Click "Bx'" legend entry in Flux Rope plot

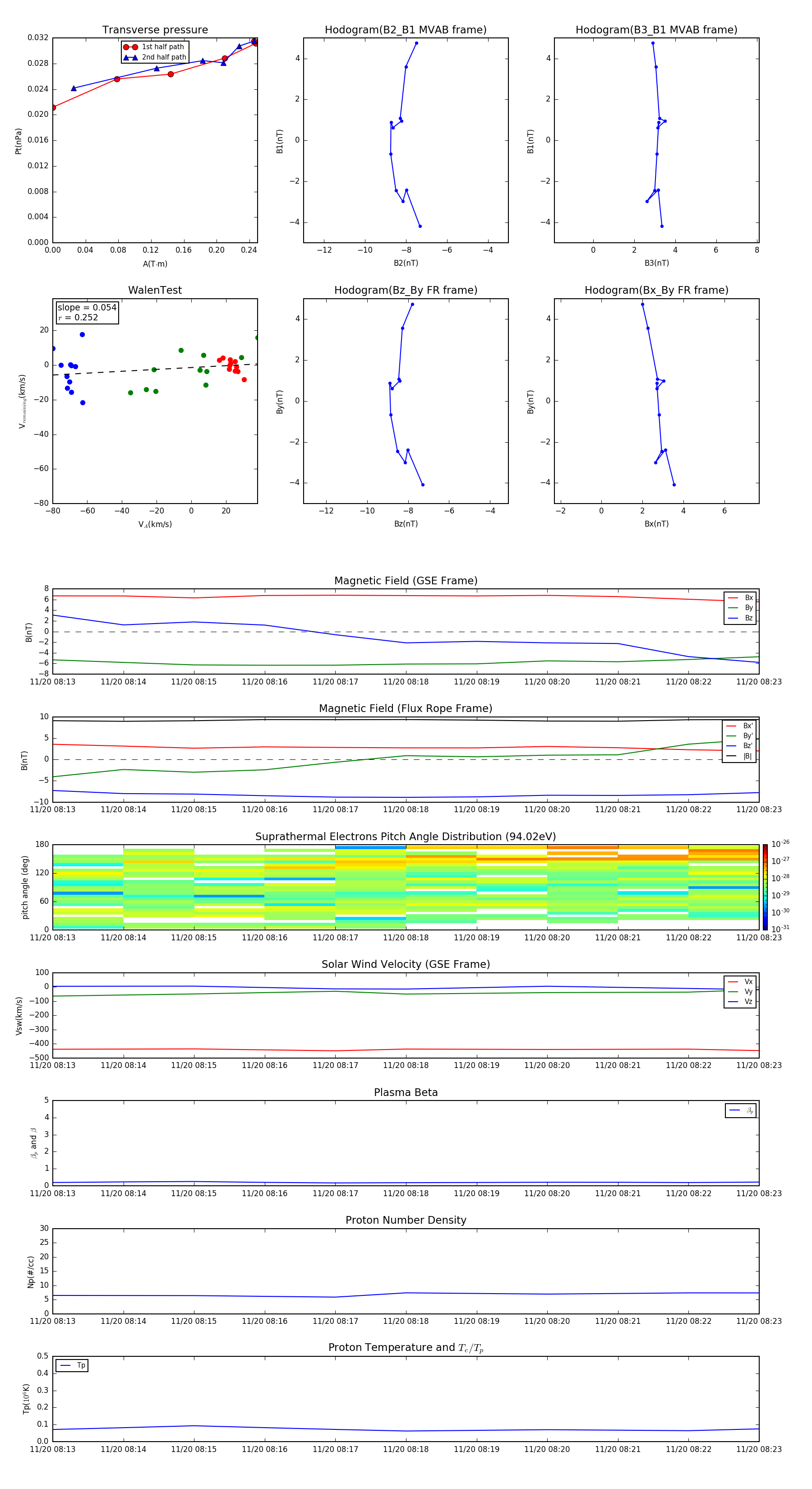pyautogui.click(x=739, y=726)
